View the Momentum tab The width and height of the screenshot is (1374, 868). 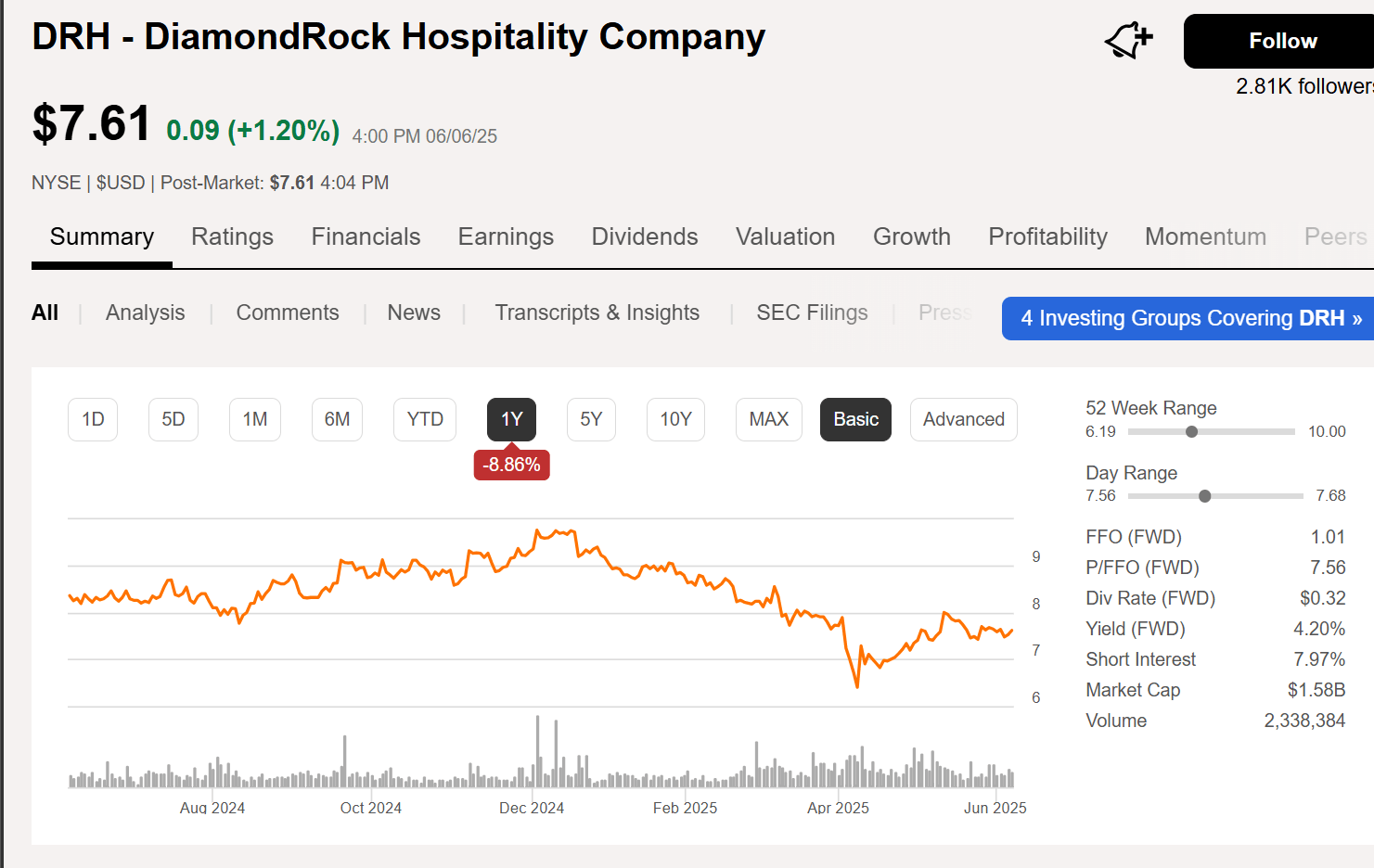point(1205,236)
